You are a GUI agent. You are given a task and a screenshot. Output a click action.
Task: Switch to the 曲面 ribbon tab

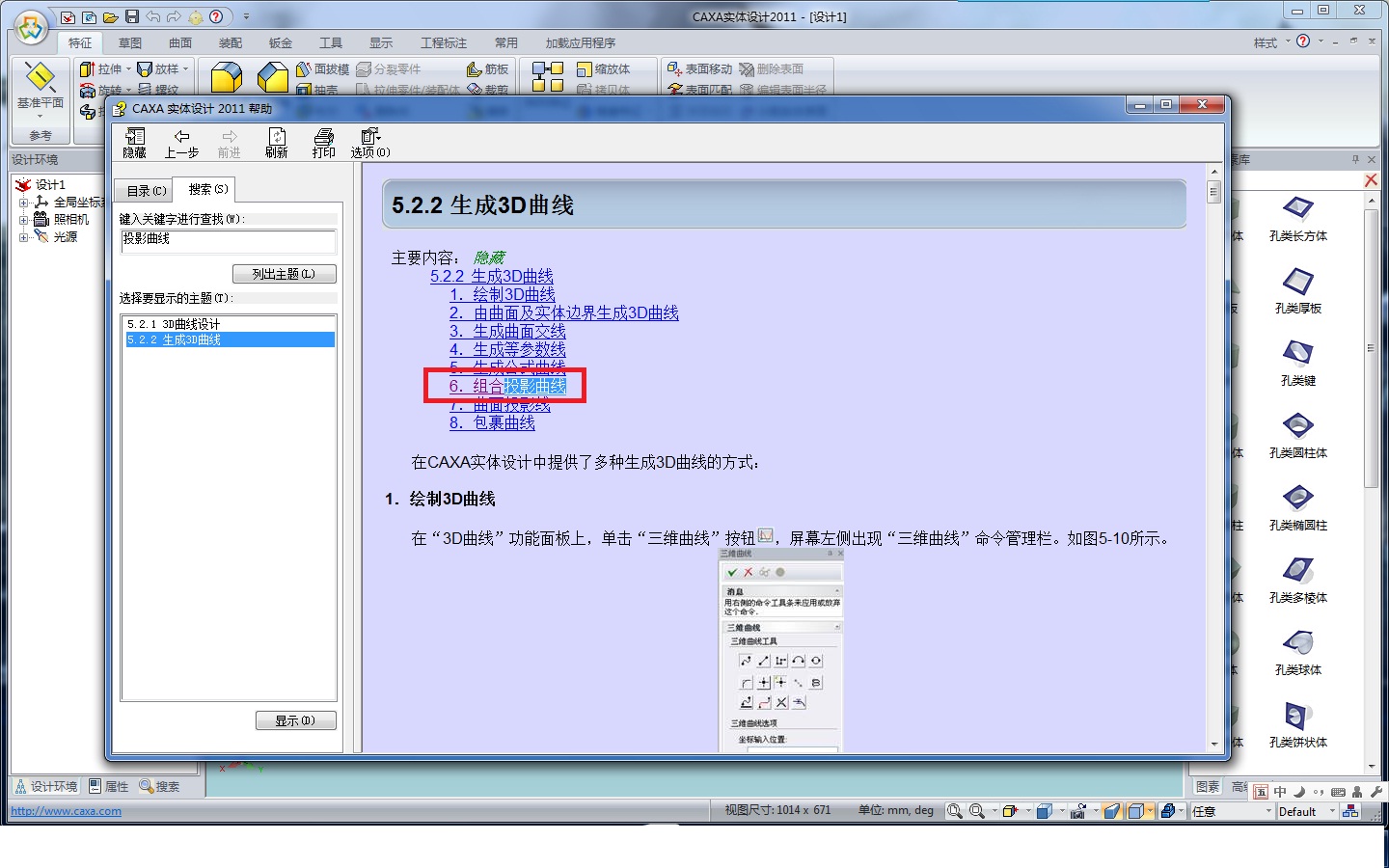click(x=180, y=43)
